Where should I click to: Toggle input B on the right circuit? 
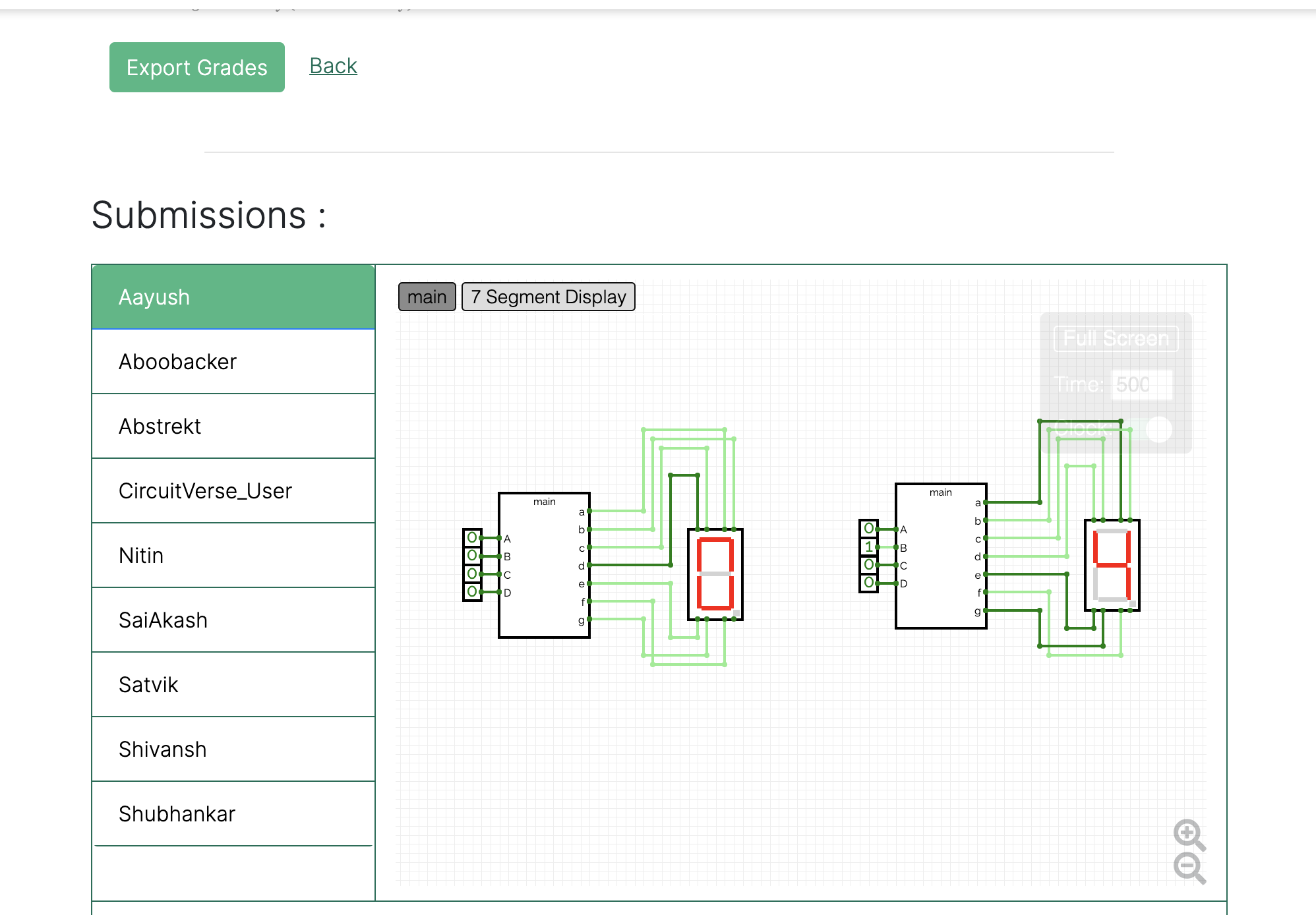click(870, 546)
